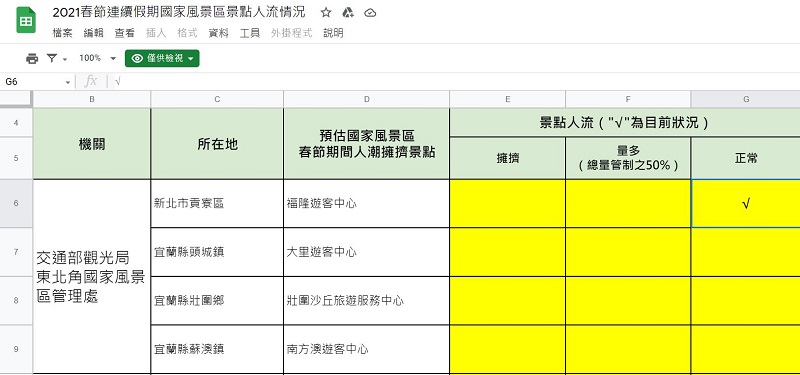The width and height of the screenshot is (800, 375).
Task: Click the 宜蘭縣頭城鎮 cell
Action: click(x=217, y=252)
